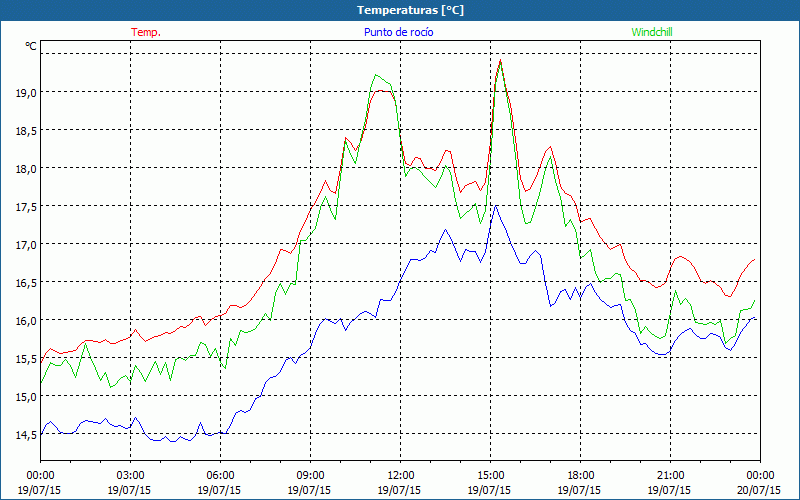Click the 09:00 time axis label

click(310, 476)
